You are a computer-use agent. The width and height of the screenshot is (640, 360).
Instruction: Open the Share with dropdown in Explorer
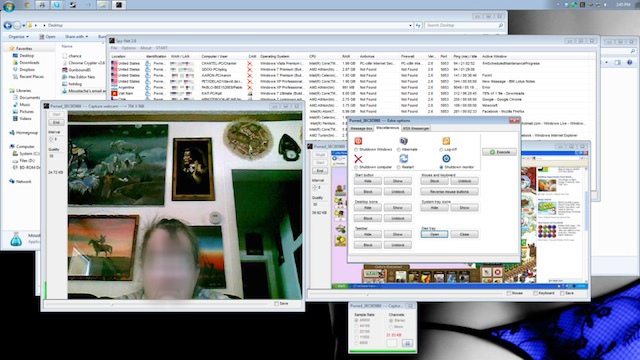pyautogui.click(x=76, y=36)
